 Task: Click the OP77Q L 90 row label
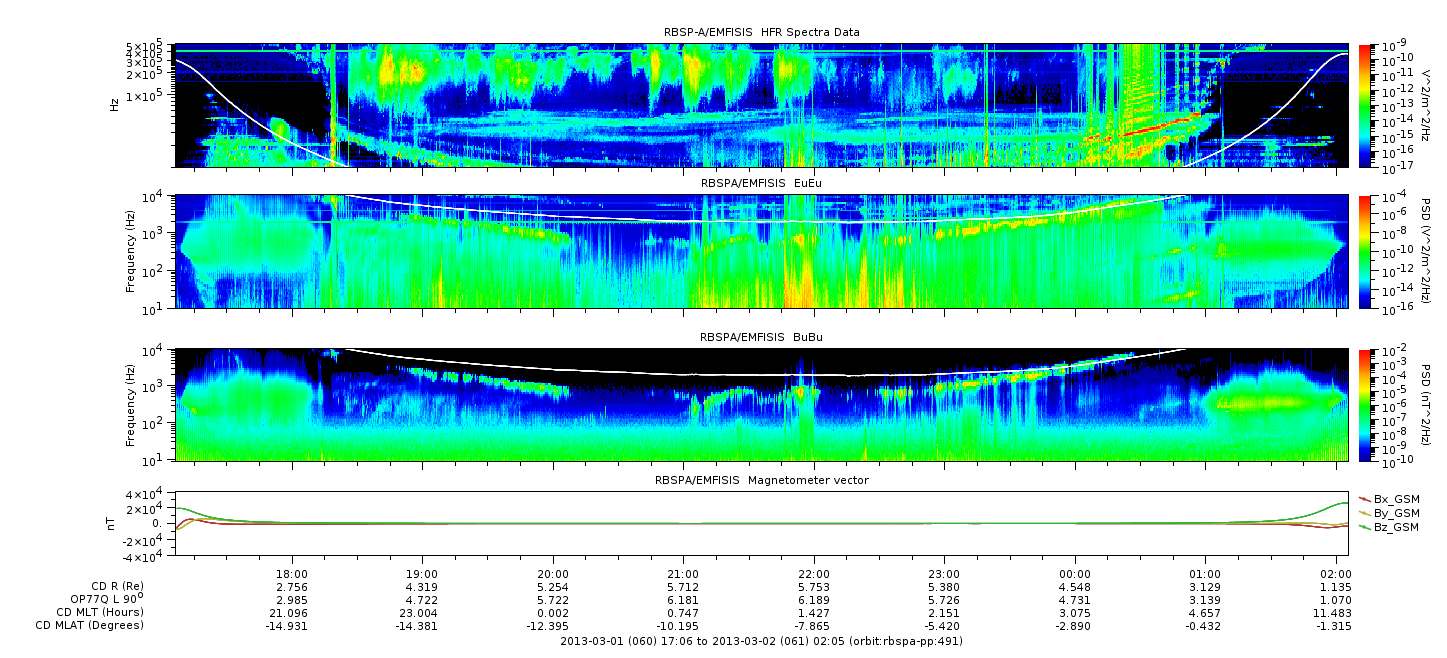pos(100,599)
